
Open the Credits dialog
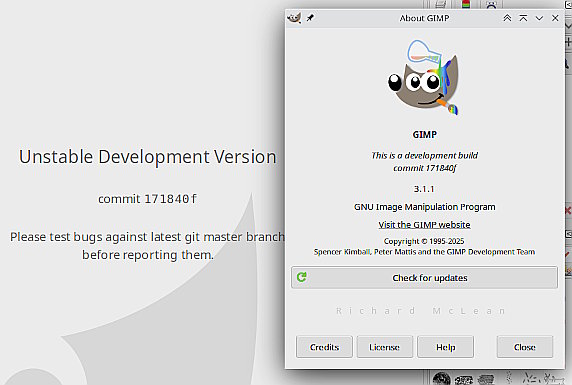click(x=324, y=347)
